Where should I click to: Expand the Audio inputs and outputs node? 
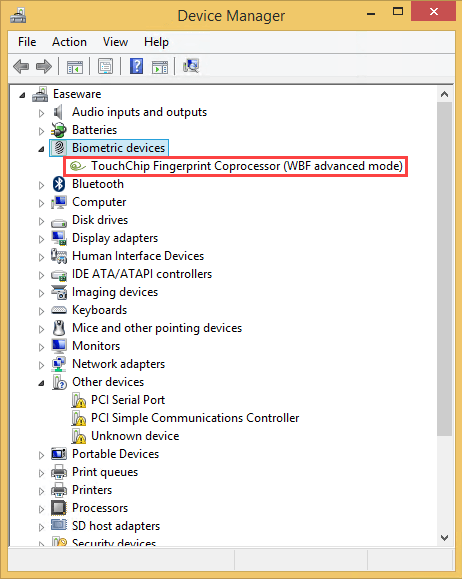click(x=41, y=113)
